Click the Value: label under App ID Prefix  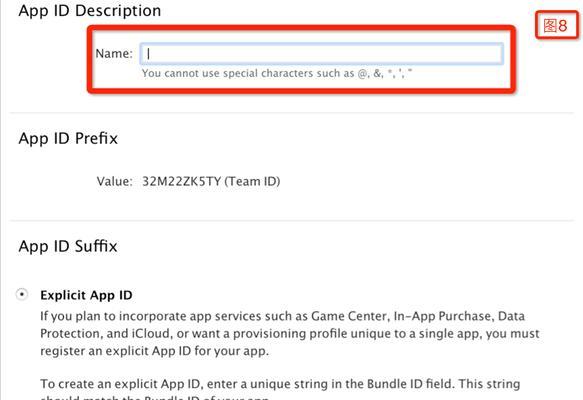pyautogui.click(x=115, y=181)
